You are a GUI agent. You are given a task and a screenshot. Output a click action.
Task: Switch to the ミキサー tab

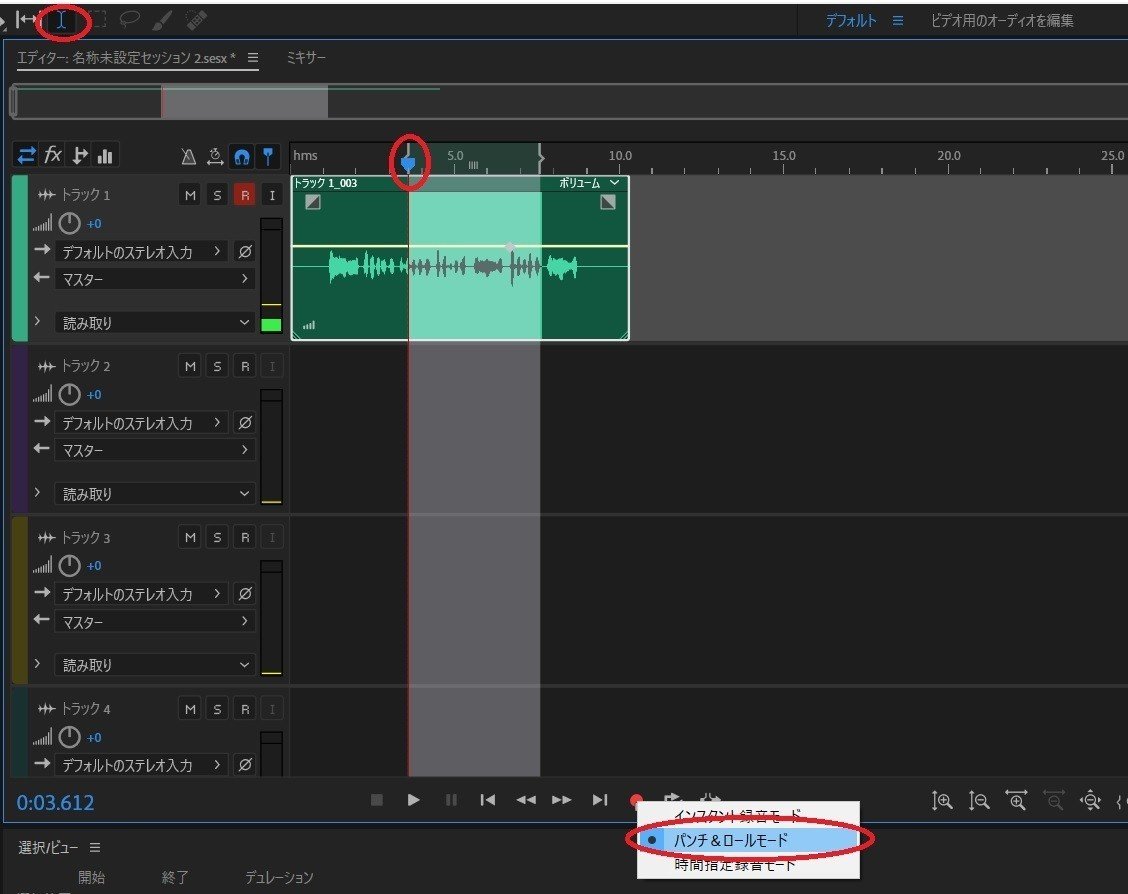[306, 58]
